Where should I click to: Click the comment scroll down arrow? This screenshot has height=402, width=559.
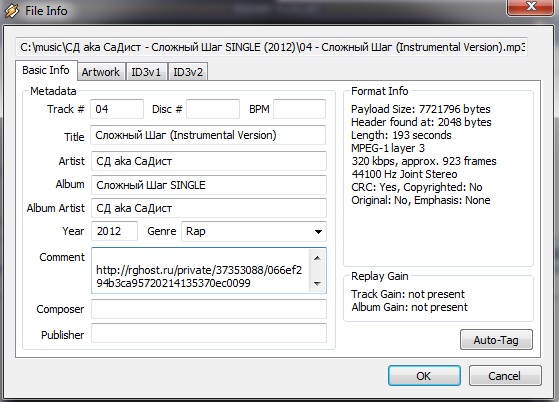pos(317,284)
